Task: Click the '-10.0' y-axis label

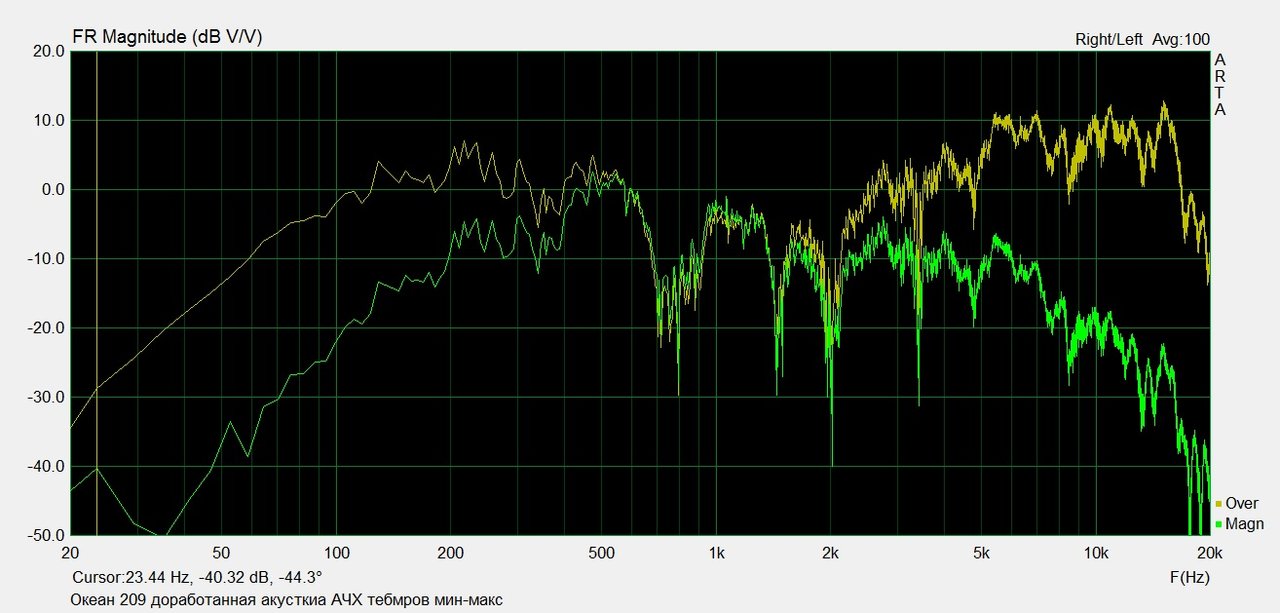Action: pyautogui.click(x=45, y=259)
